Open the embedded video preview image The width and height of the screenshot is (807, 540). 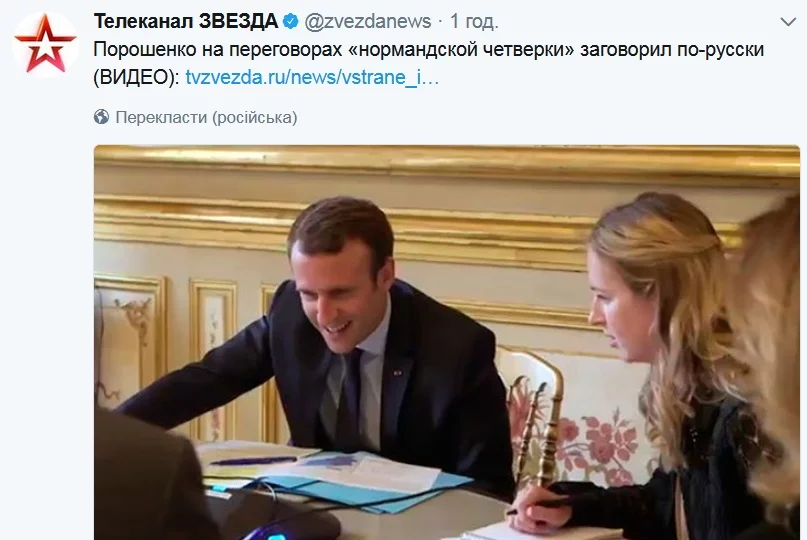click(x=447, y=343)
